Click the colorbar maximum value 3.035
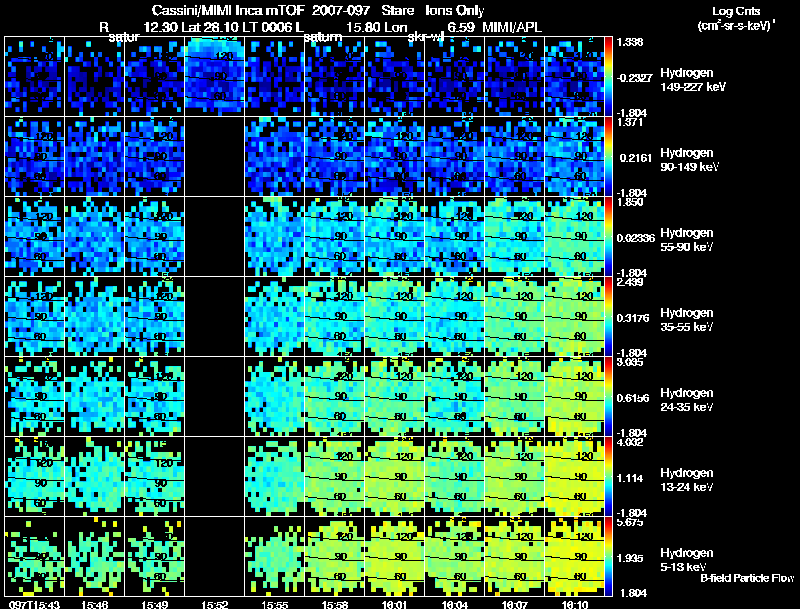 (x=630, y=362)
